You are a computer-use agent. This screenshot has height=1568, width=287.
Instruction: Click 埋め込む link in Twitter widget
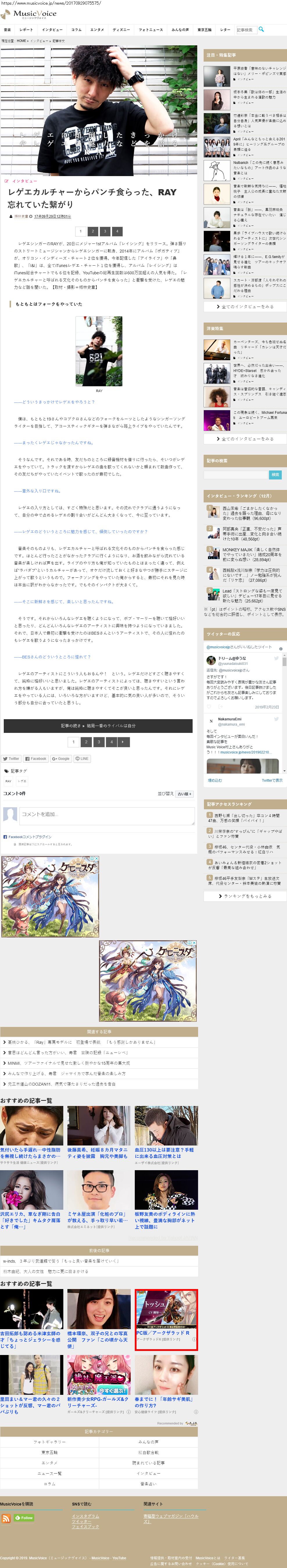[215, 780]
